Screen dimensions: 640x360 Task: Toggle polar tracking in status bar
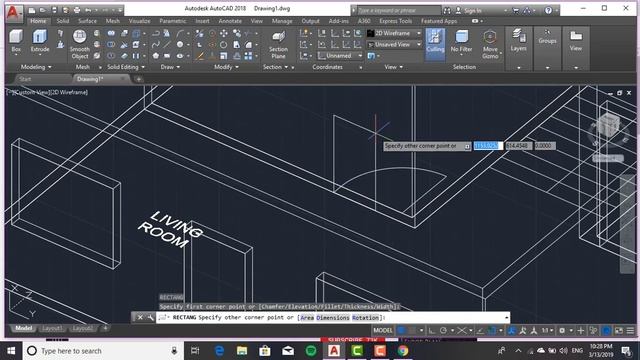(x=443, y=331)
